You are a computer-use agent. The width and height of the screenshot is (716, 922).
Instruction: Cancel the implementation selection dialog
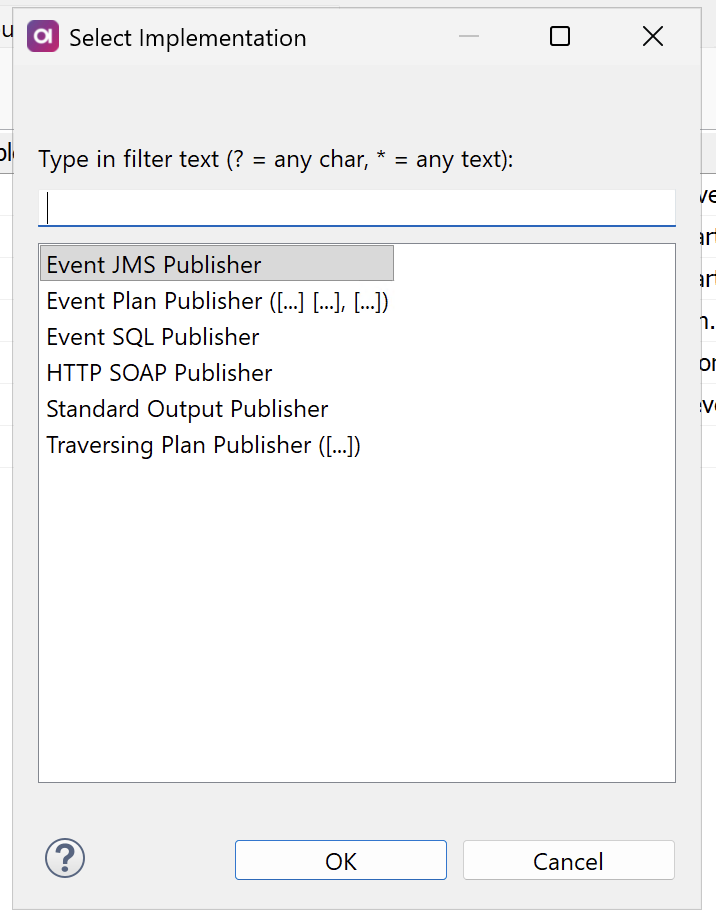tap(568, 860)
